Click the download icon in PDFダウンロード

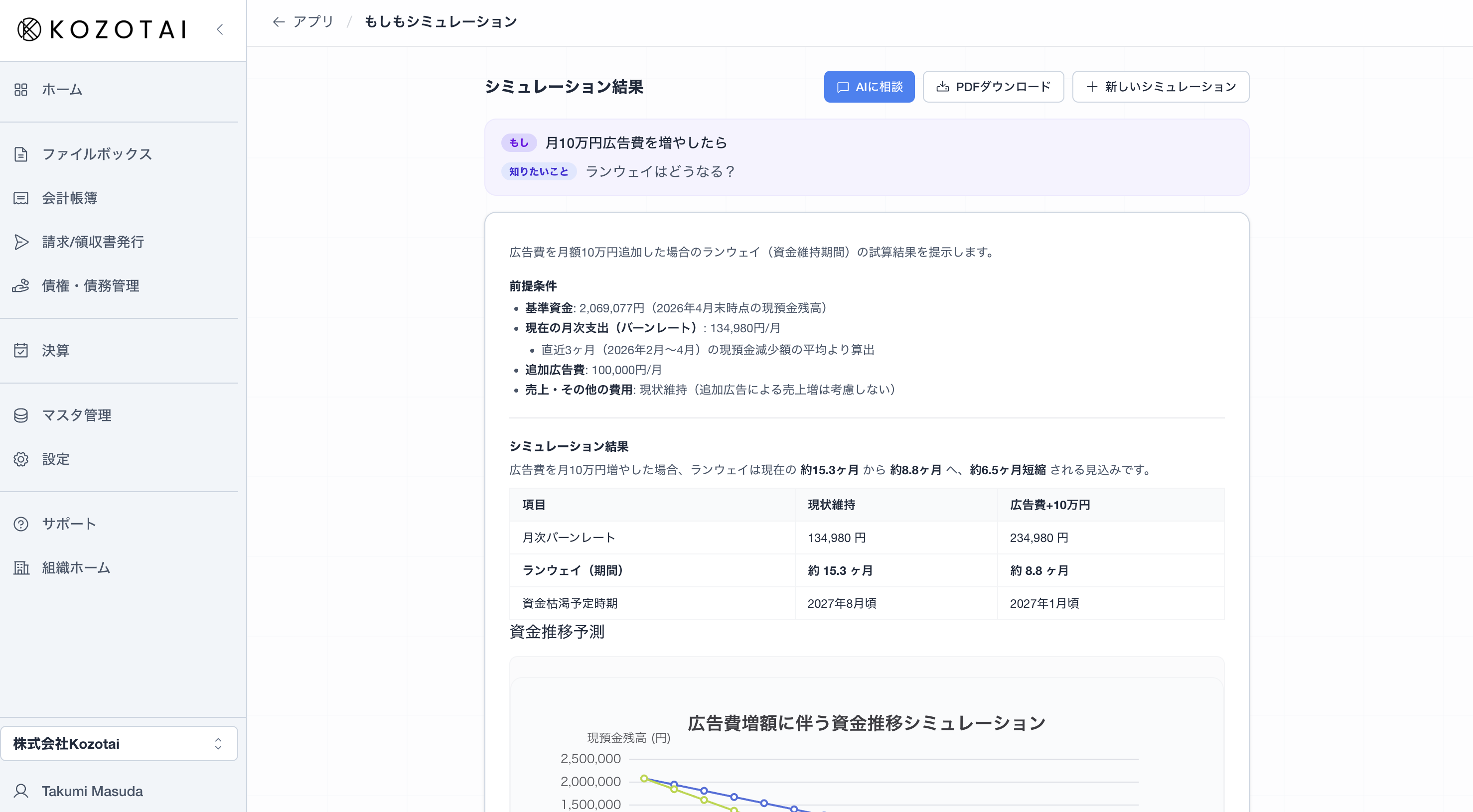pos(942,87)
